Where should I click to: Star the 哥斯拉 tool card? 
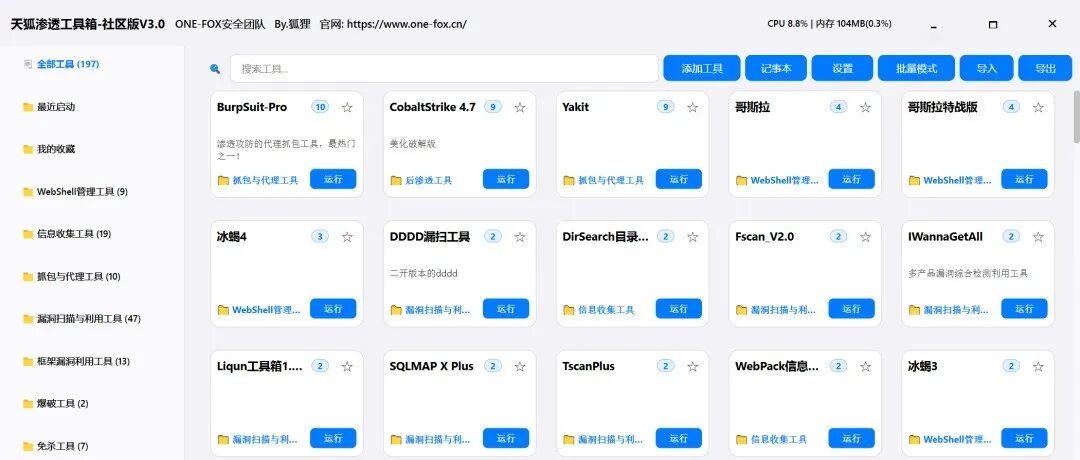866,107
